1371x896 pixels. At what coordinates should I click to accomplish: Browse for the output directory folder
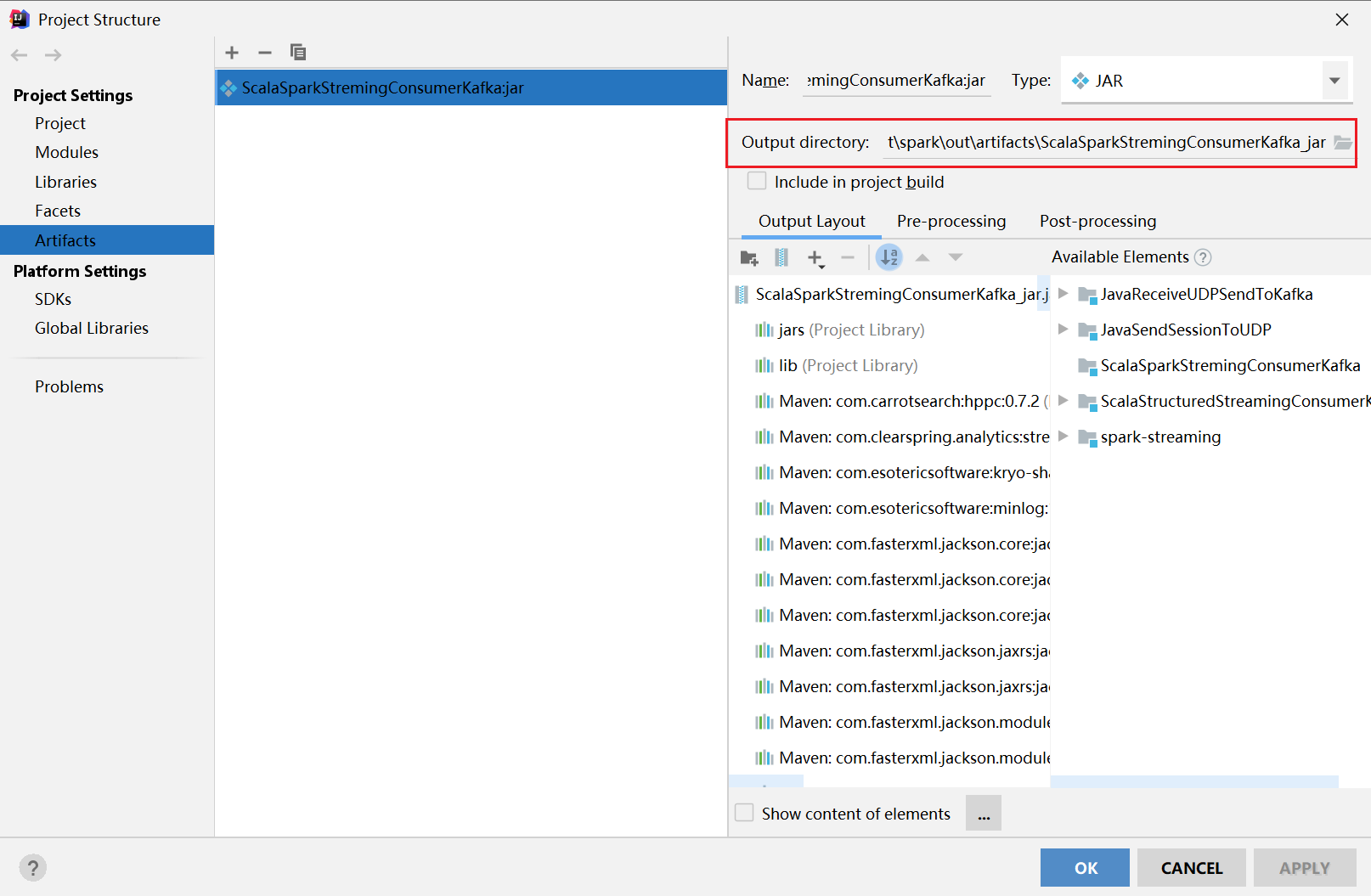pos(1342,143)
